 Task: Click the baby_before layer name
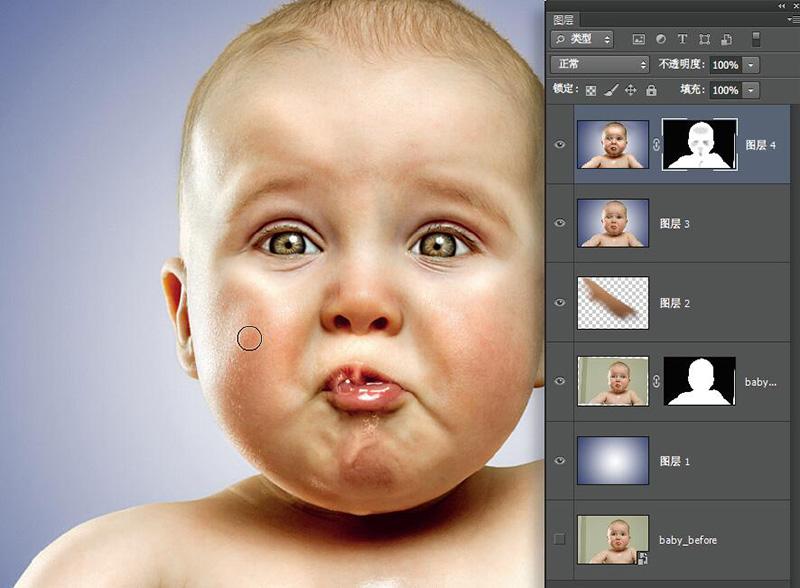pos(688,540)
